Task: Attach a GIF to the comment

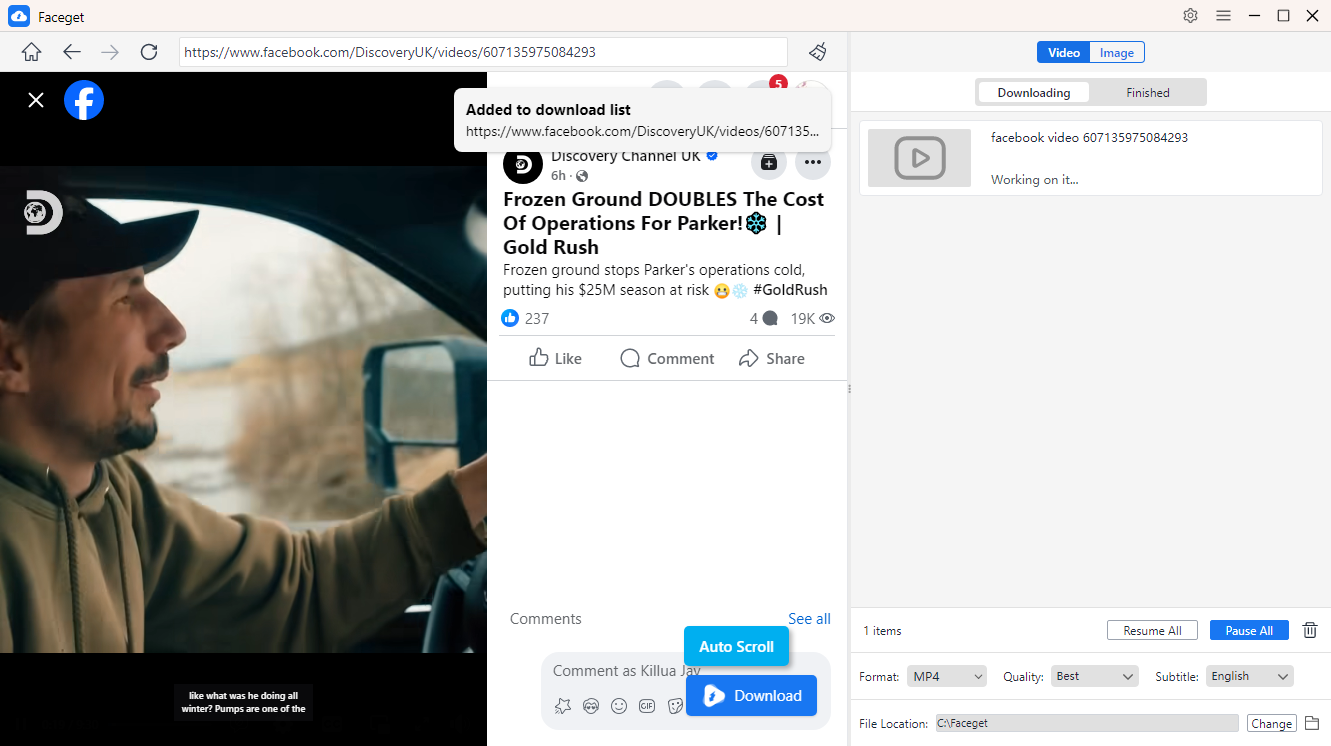Action: 647,706
